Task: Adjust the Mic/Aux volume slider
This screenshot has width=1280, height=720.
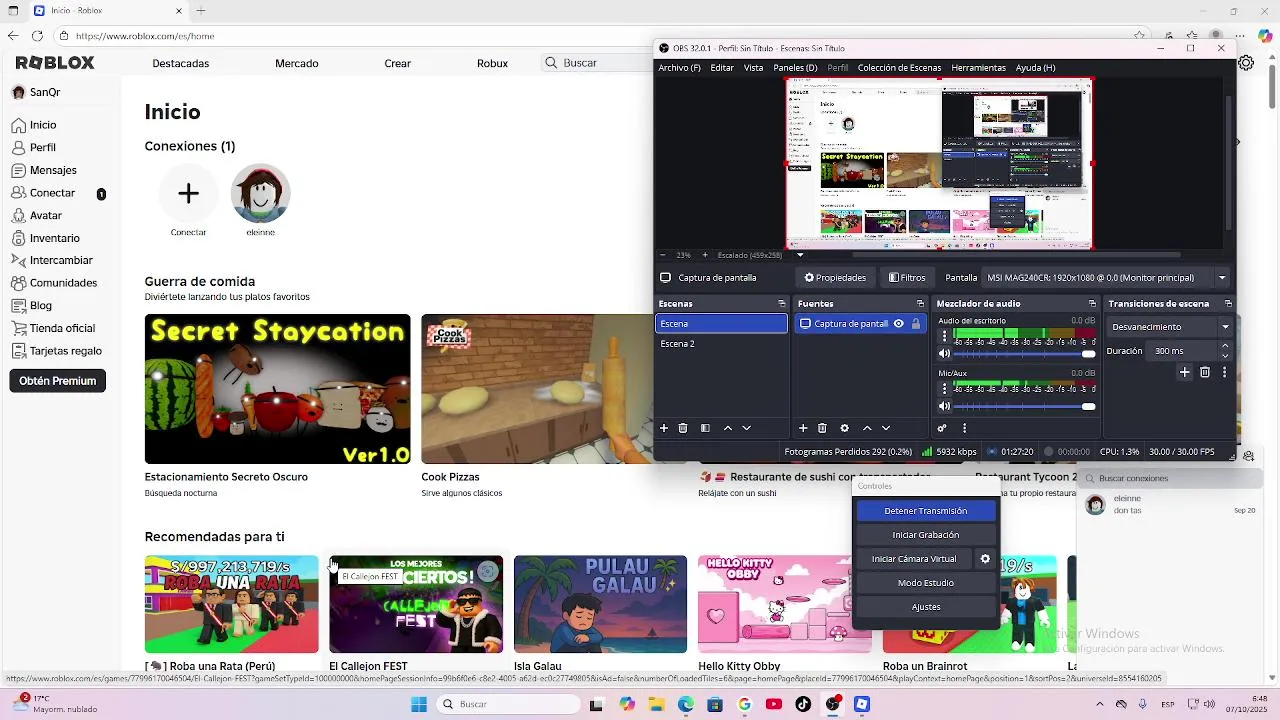Action: (x=1024, y=406)
